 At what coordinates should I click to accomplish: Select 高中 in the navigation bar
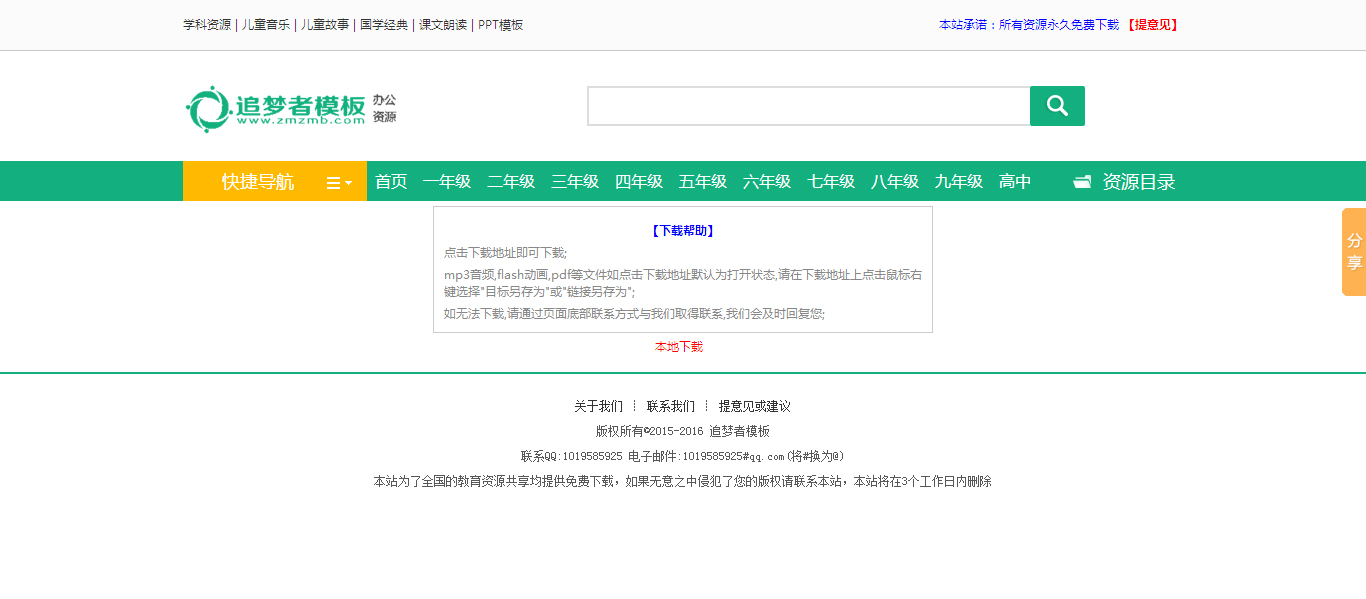click(1015, 182)
